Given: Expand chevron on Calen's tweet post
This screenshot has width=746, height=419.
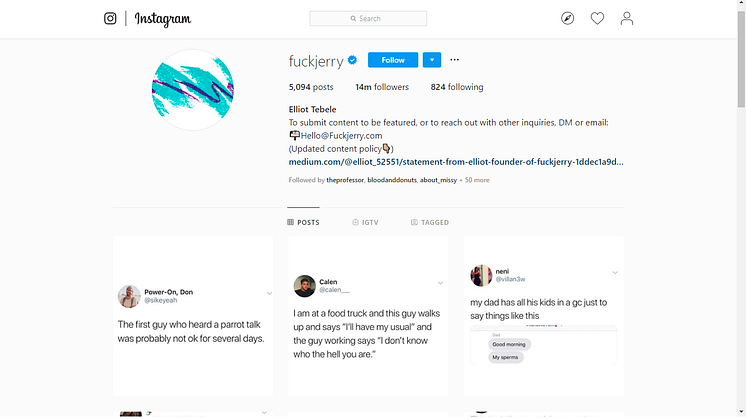Looking at the screenshot, I should (441, 283).
